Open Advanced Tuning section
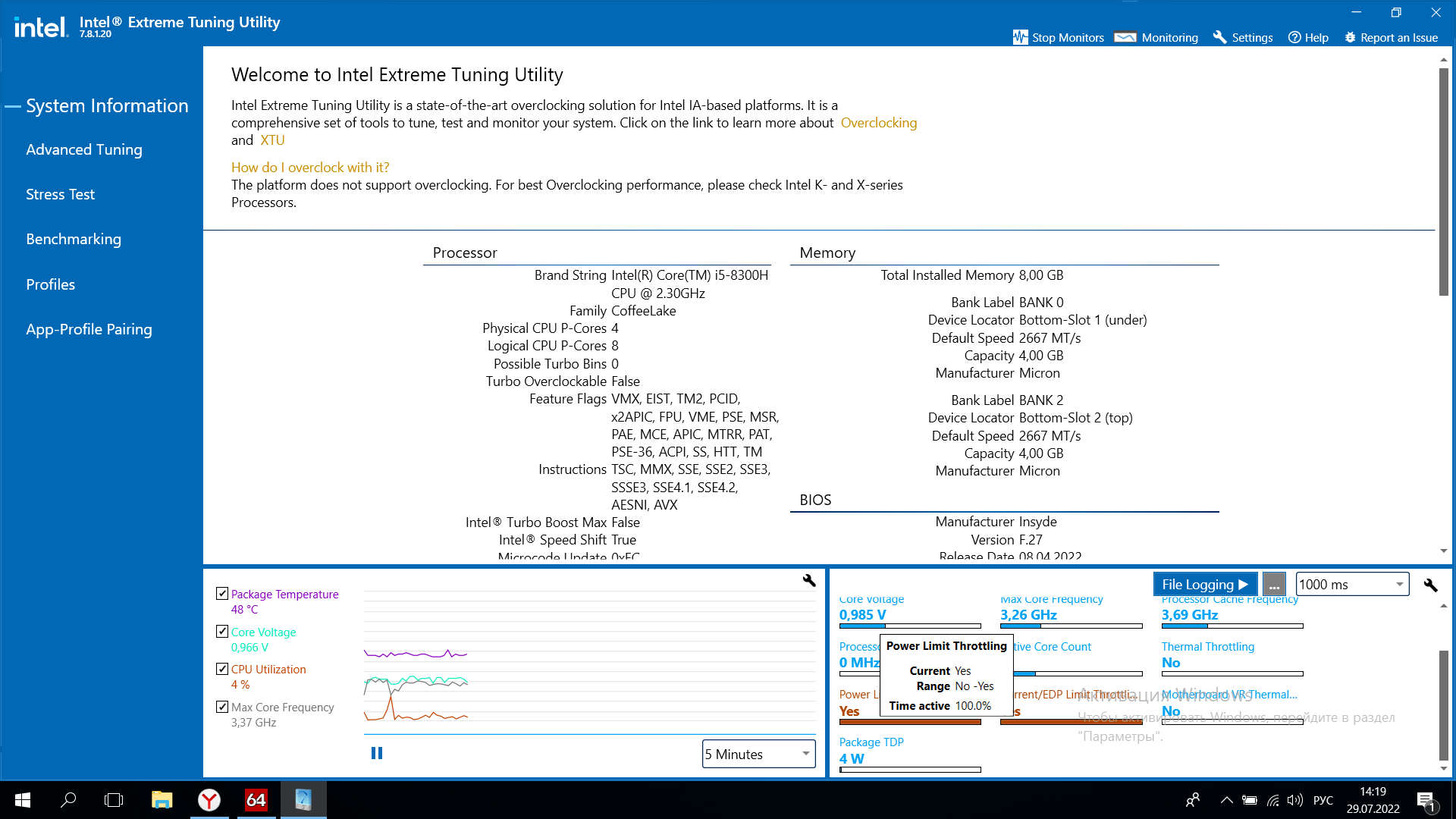The width and height of the screenshot is (1456, 819). tap(84, 149)
